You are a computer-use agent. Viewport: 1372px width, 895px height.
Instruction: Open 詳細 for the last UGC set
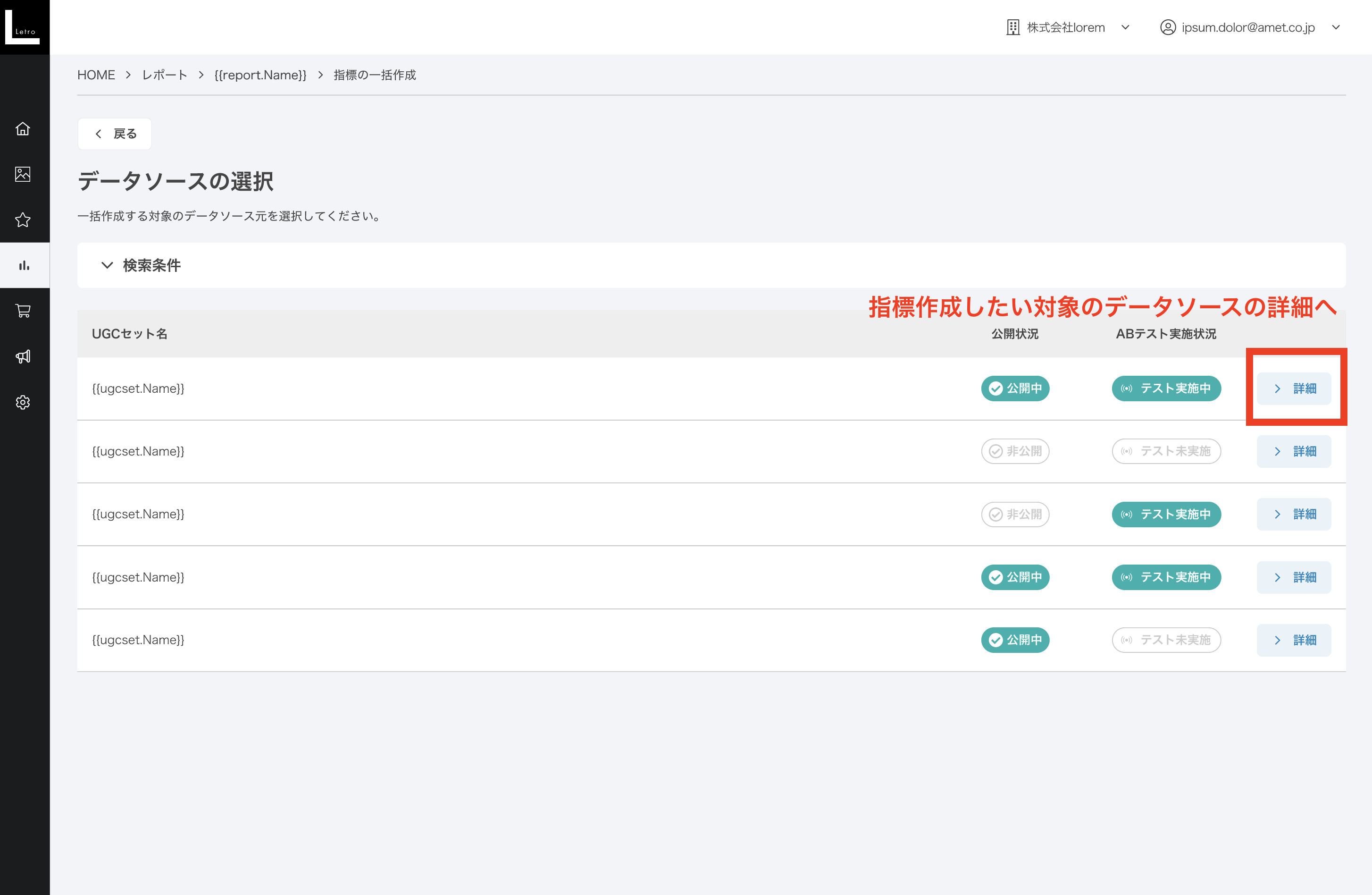coord(1294,640)
